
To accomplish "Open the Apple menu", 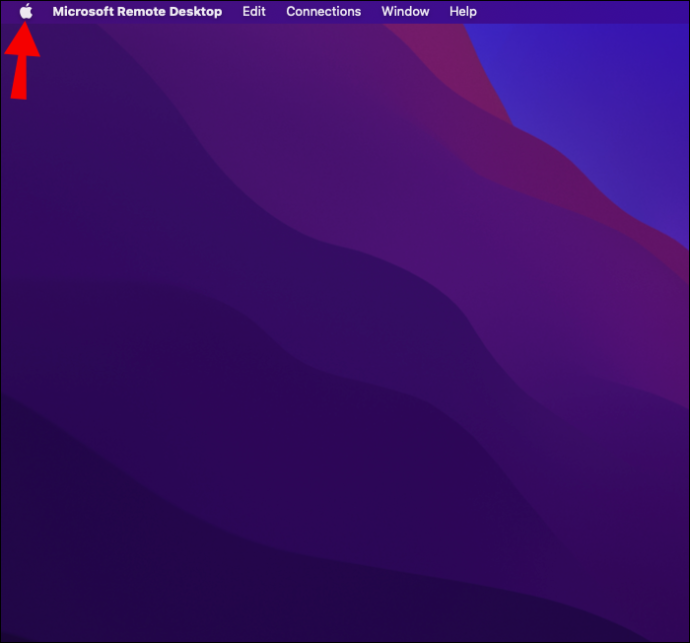I will click(26, 11).
